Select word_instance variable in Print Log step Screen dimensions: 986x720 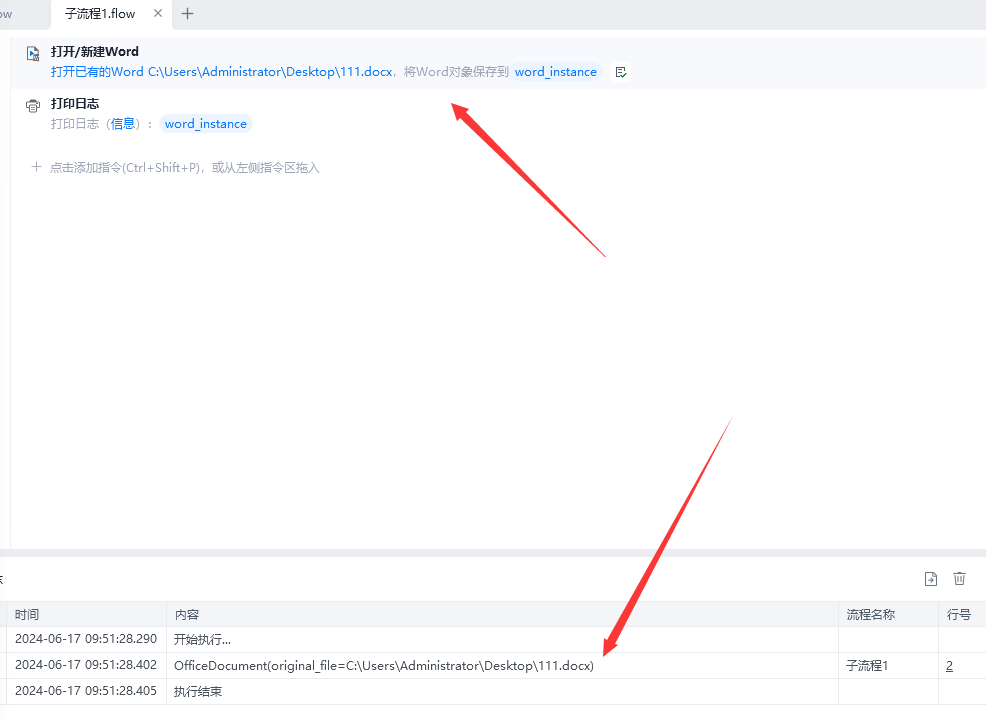[205, 124]
